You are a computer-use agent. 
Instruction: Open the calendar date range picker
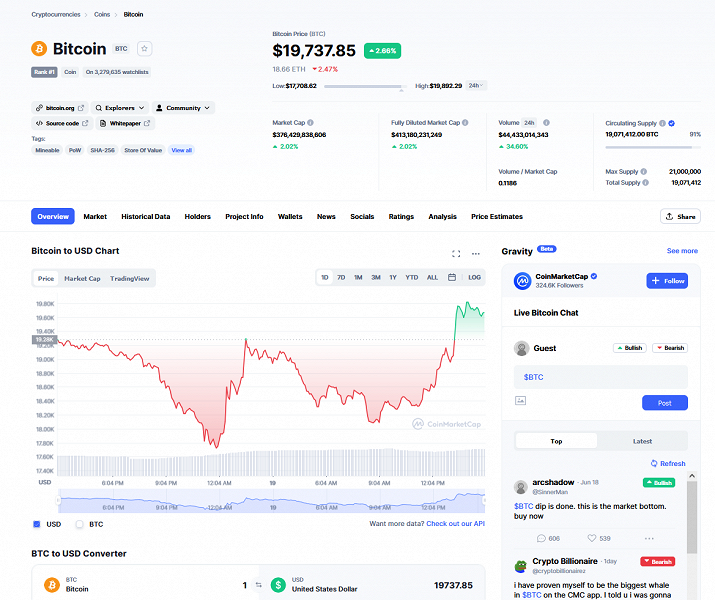click(x=452, y=277)
